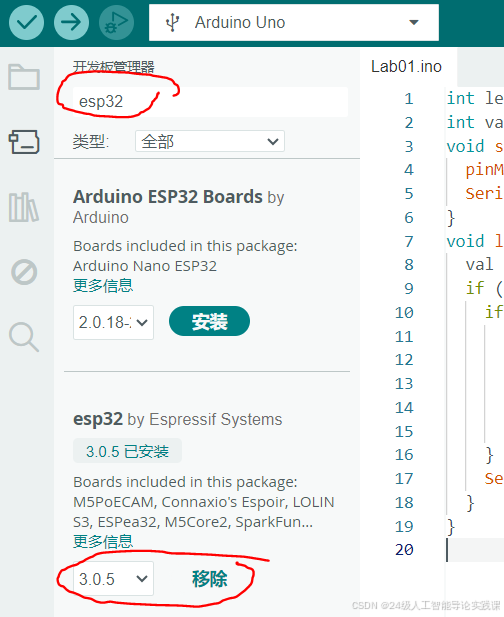Click the 安装 button for Arduino ESP32 Boards
Viewport: 504px width, 617px height.
[x=209, y=321]
